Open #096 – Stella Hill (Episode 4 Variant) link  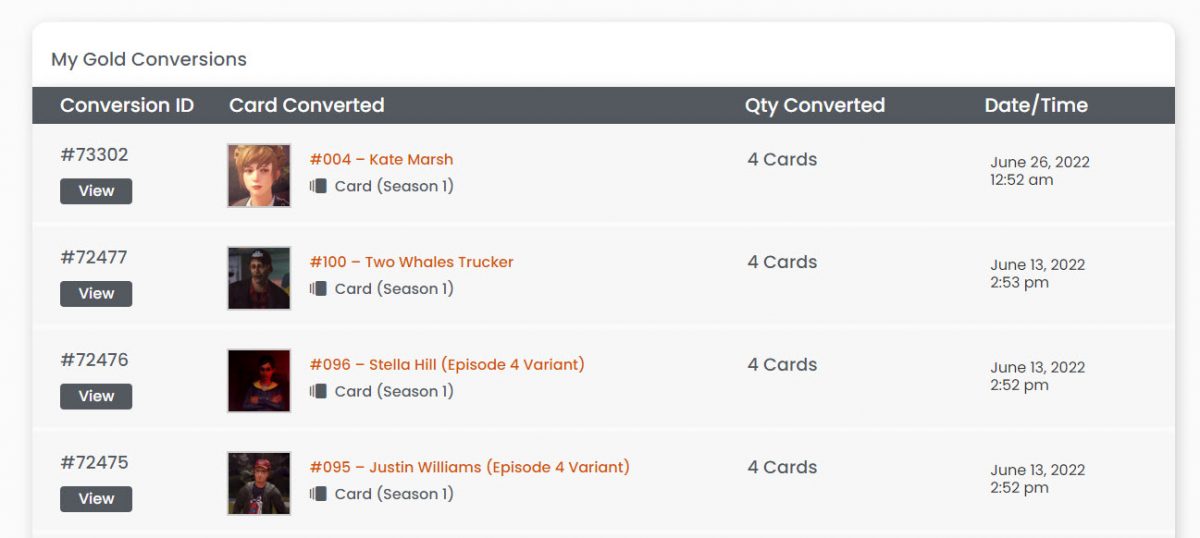[x=447, y=365]
